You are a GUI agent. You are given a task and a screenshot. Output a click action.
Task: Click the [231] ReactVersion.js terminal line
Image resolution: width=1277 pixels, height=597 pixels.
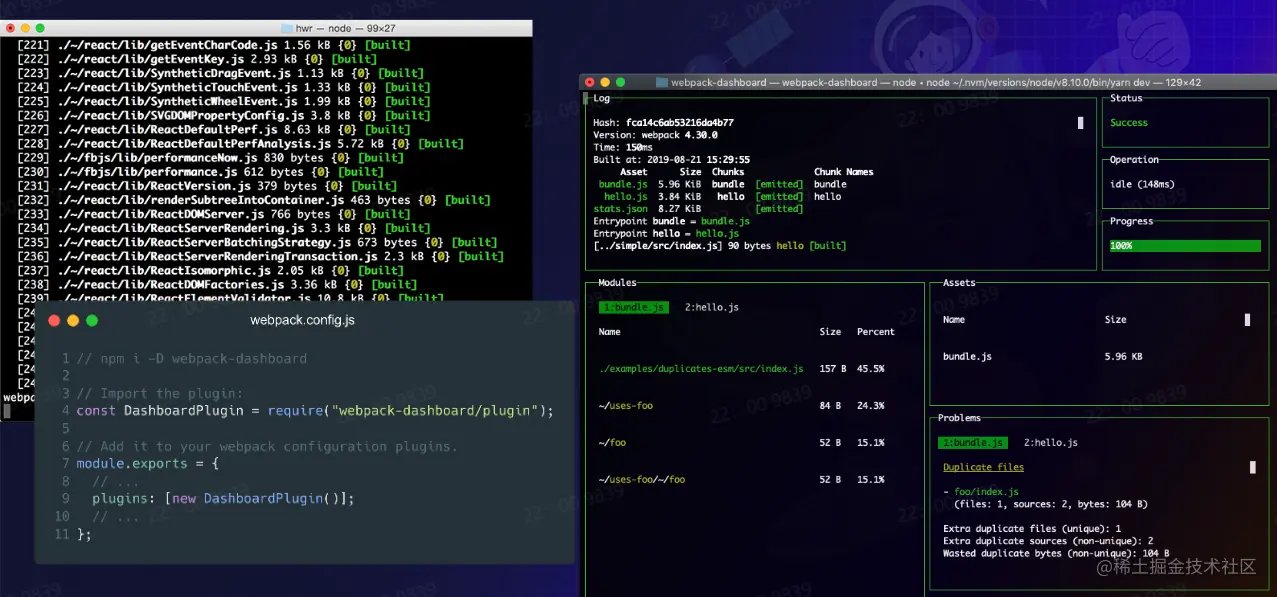pos(207,186)
